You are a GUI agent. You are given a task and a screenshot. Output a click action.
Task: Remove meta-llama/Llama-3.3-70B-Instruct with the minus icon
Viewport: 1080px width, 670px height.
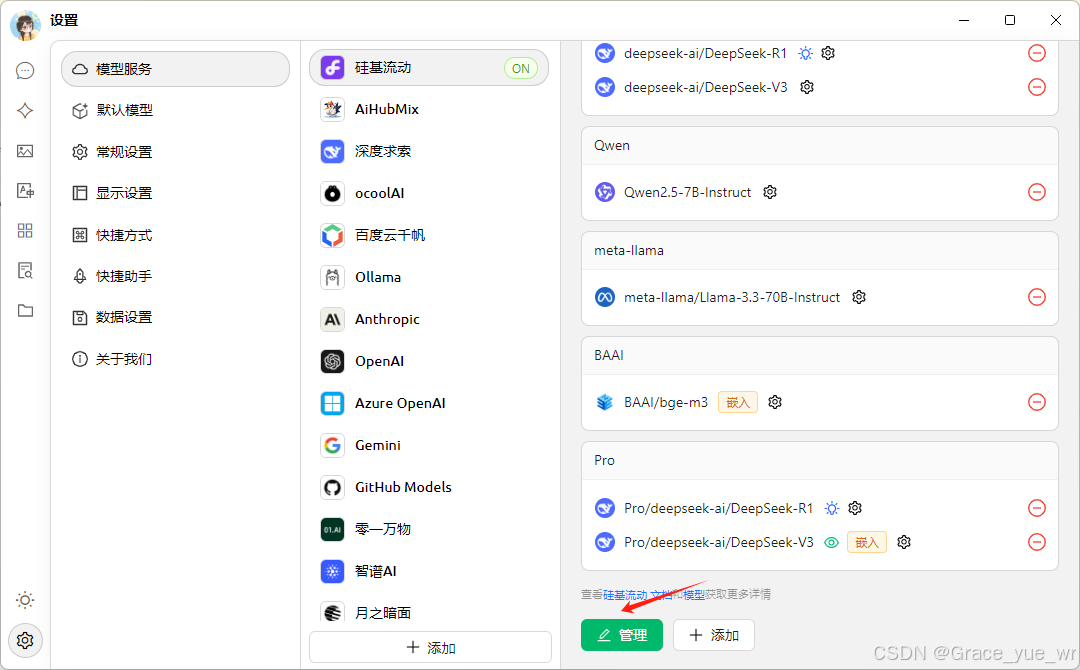1037,297
